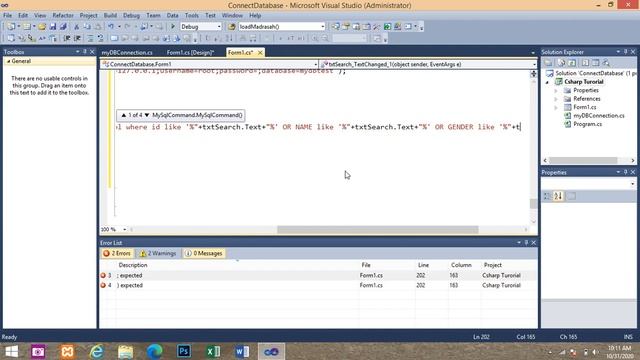The width and height of the screenshot is (640, 360).
Task: Open the ConnectDatabase.Form1 class dropdown
Action: click(x=316, y=64)
